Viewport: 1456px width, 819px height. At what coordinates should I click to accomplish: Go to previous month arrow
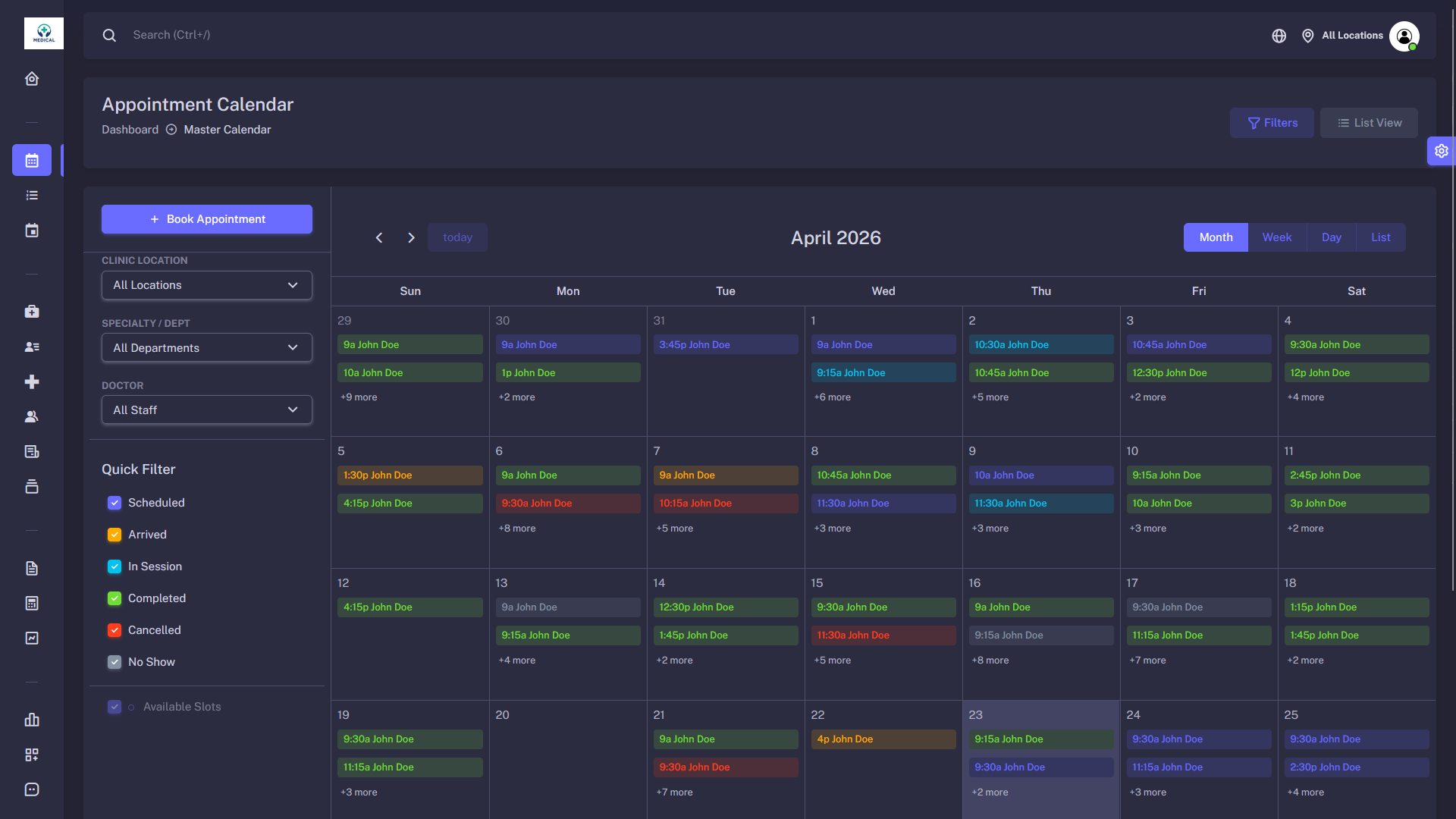point(379,237)
